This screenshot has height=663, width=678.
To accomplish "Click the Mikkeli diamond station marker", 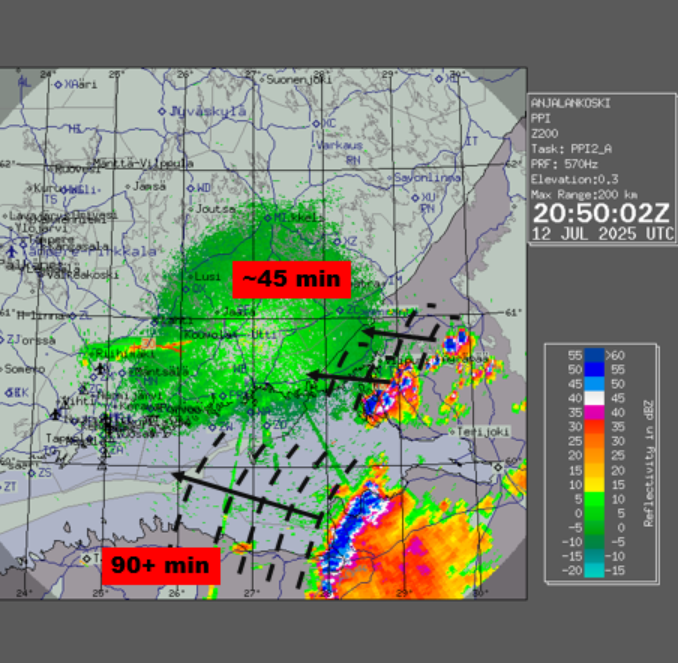I will click(268, 218).
